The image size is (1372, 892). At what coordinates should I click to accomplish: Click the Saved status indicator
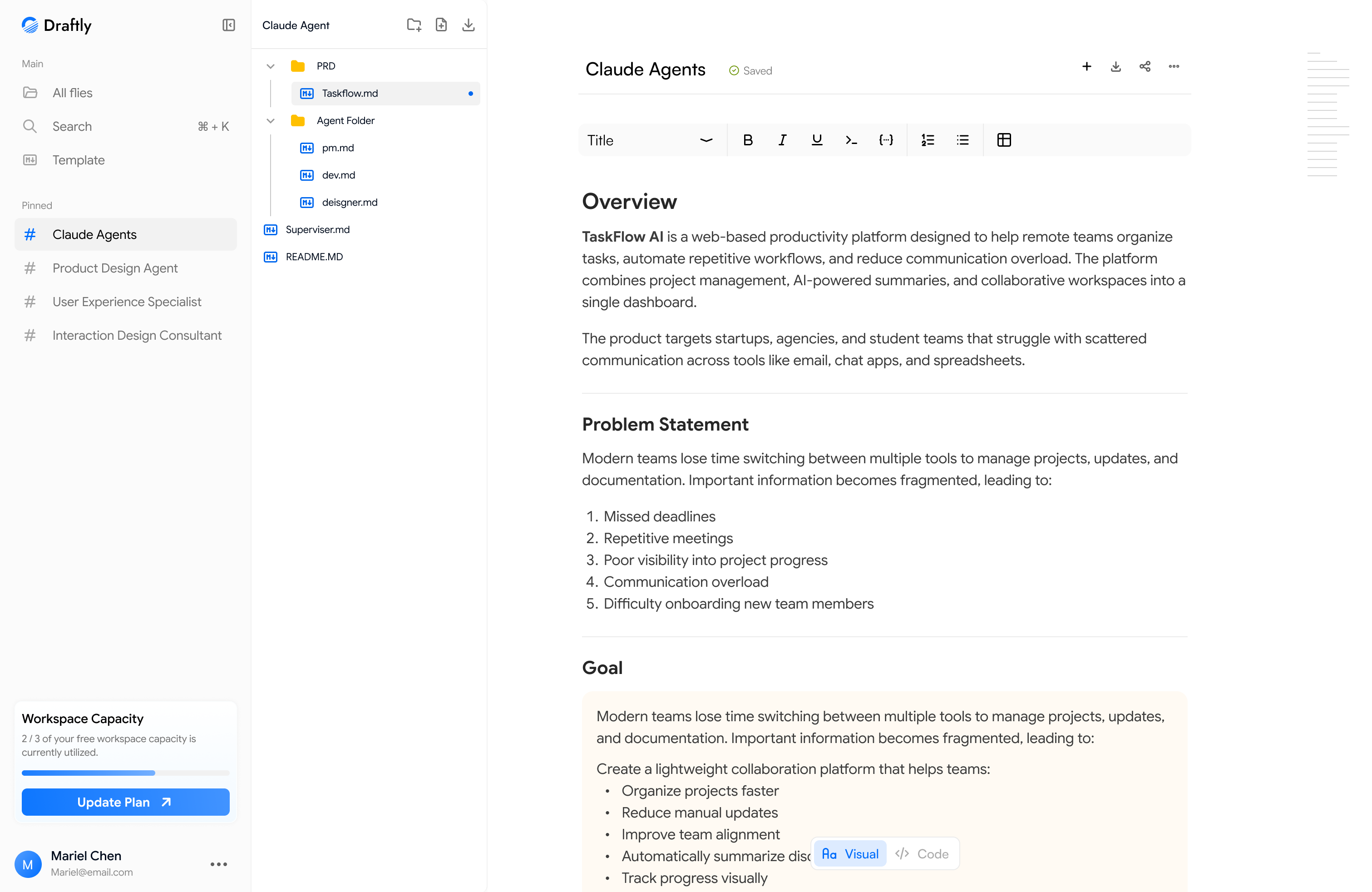(x=750, y=70)
